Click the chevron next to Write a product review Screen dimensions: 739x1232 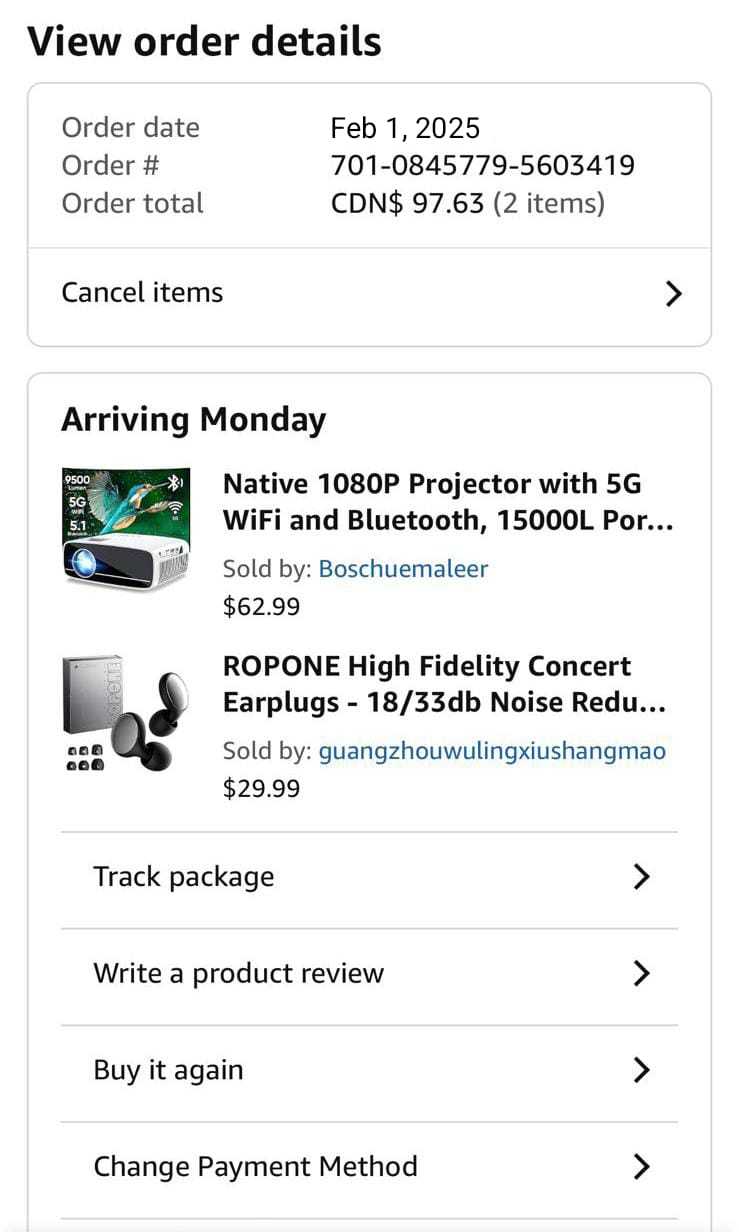642,974
